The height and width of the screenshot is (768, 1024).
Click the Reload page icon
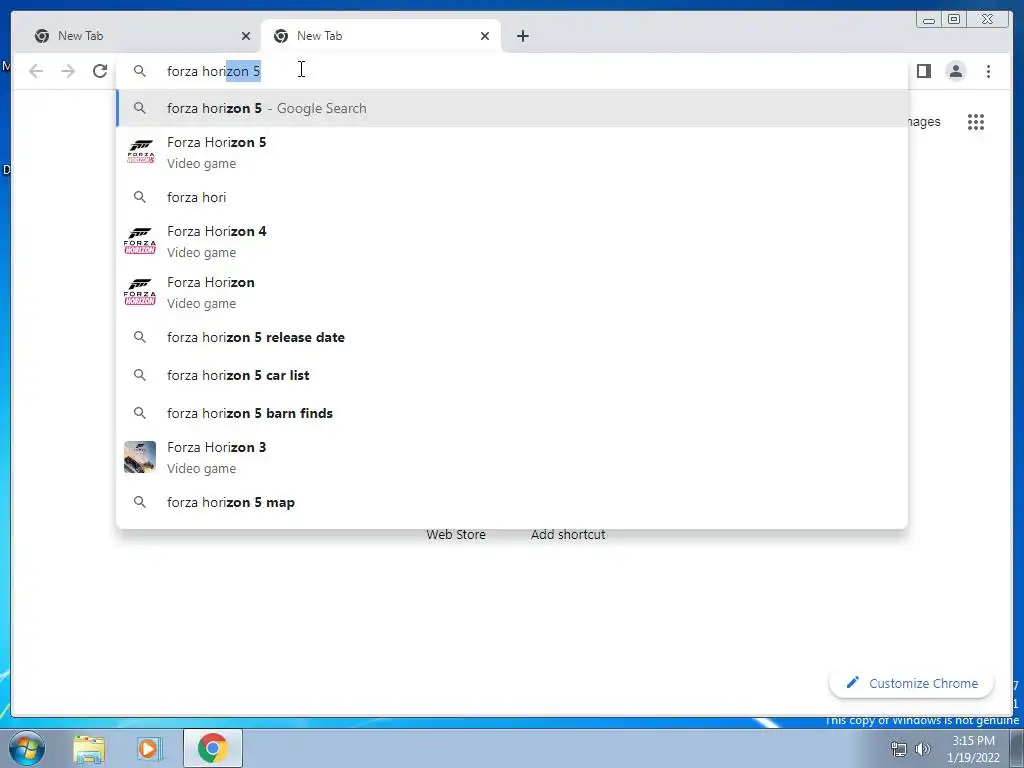(100, 71)
